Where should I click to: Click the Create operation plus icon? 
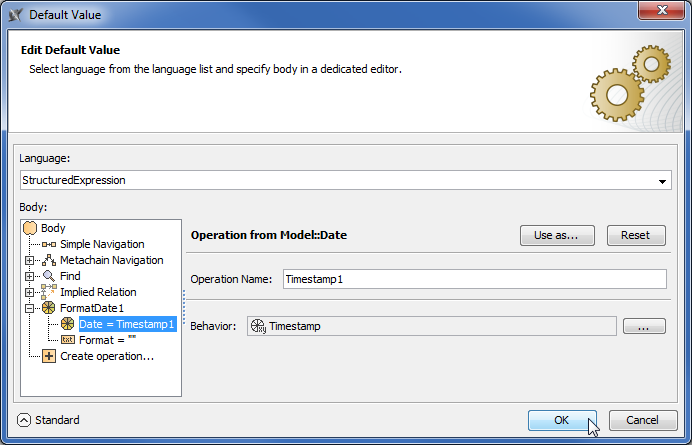click(x=49, y=356)
